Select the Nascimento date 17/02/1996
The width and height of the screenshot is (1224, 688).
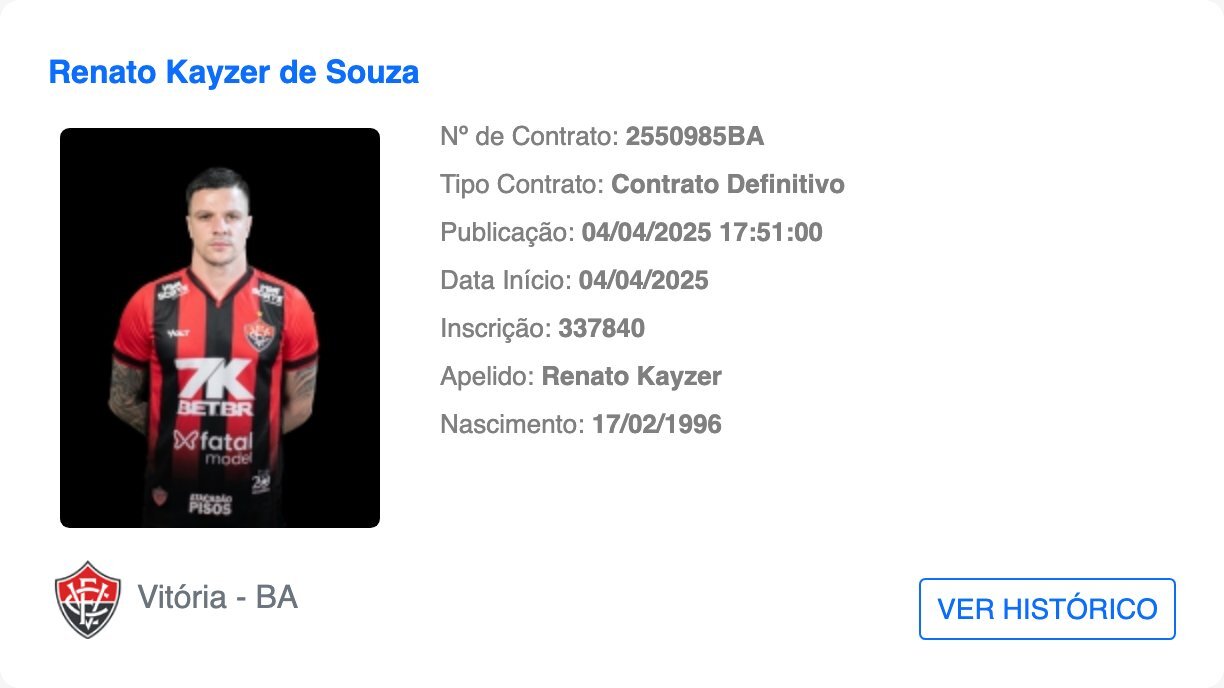click(x=657, y=425)
